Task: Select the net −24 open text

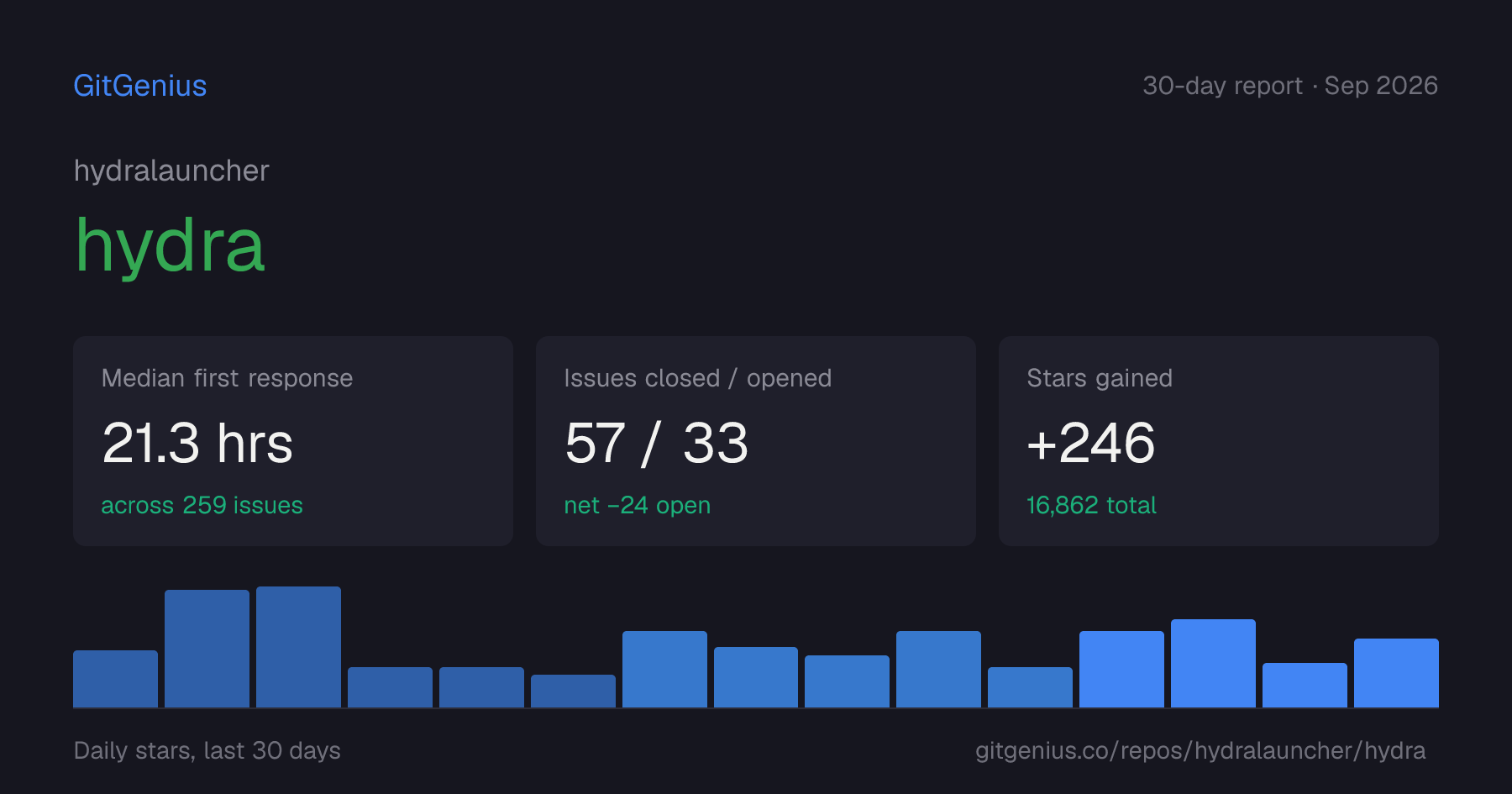Action: pyautogui.click(x=638, y=505)
